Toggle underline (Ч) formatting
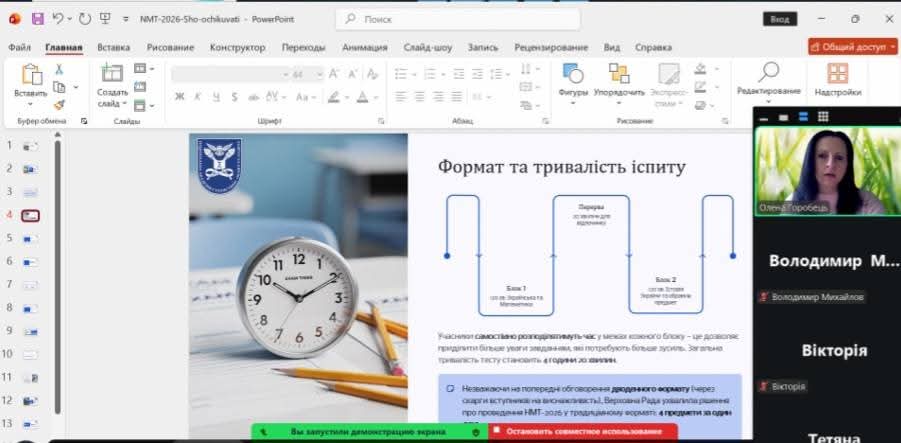This screenshot has height=443, width=901. tap(216, 97)
